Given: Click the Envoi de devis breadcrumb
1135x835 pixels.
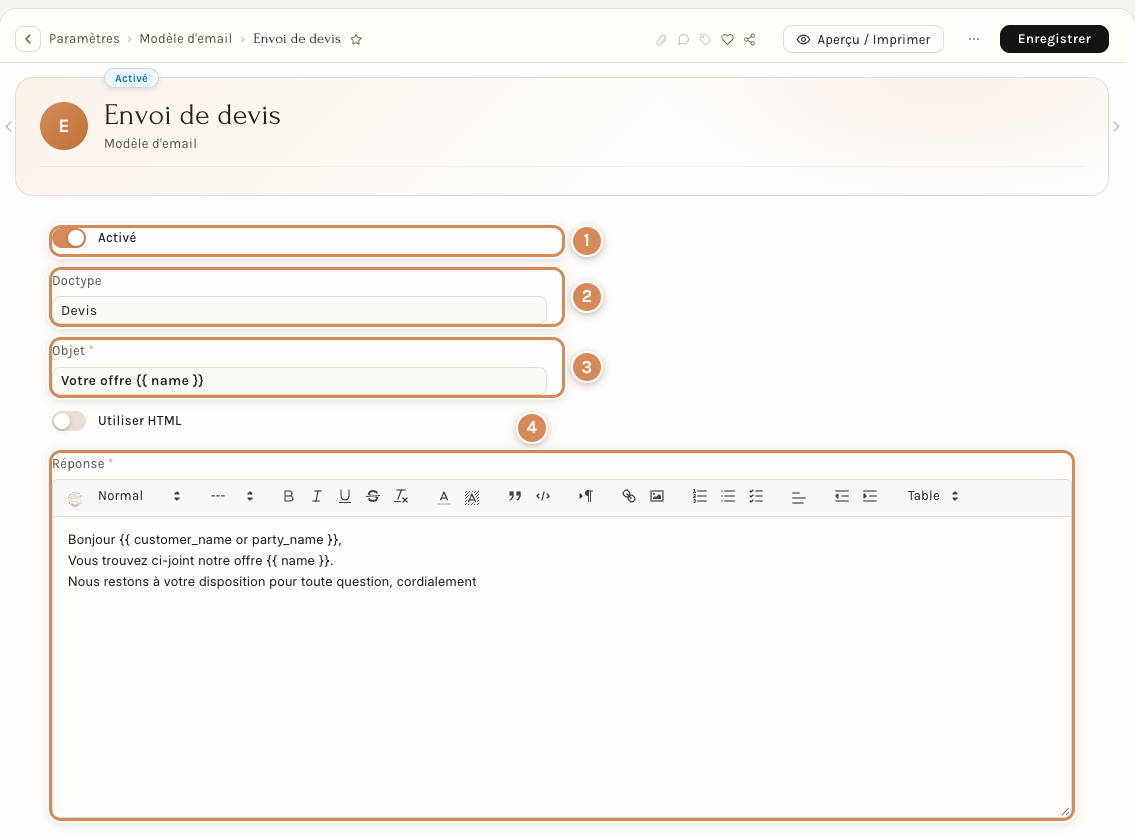Looking at the screenshot, I should [297, 39].
